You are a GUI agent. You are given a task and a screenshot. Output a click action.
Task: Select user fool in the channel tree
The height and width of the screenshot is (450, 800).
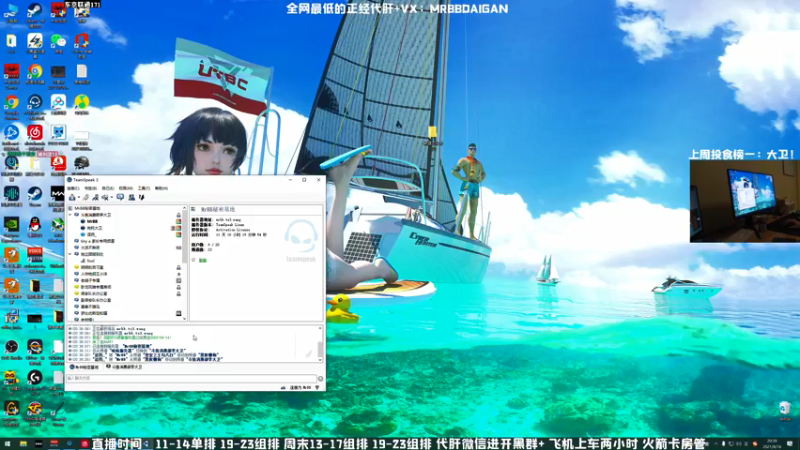tap(90, 260)
